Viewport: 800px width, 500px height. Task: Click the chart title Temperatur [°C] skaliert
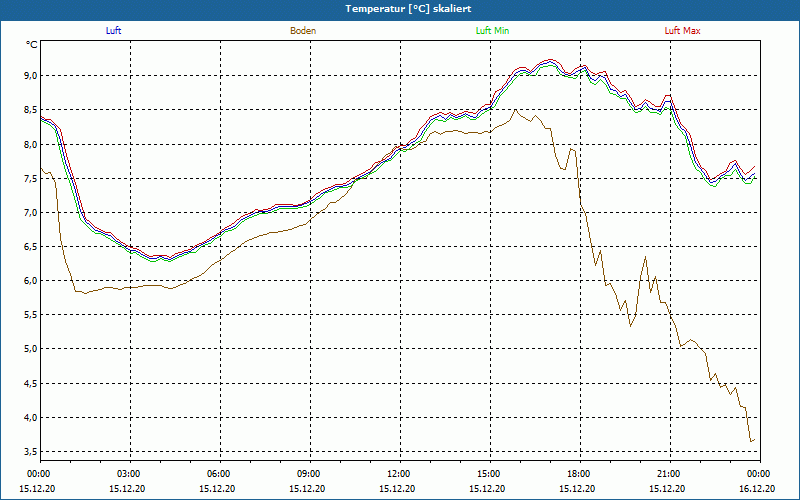408,9
